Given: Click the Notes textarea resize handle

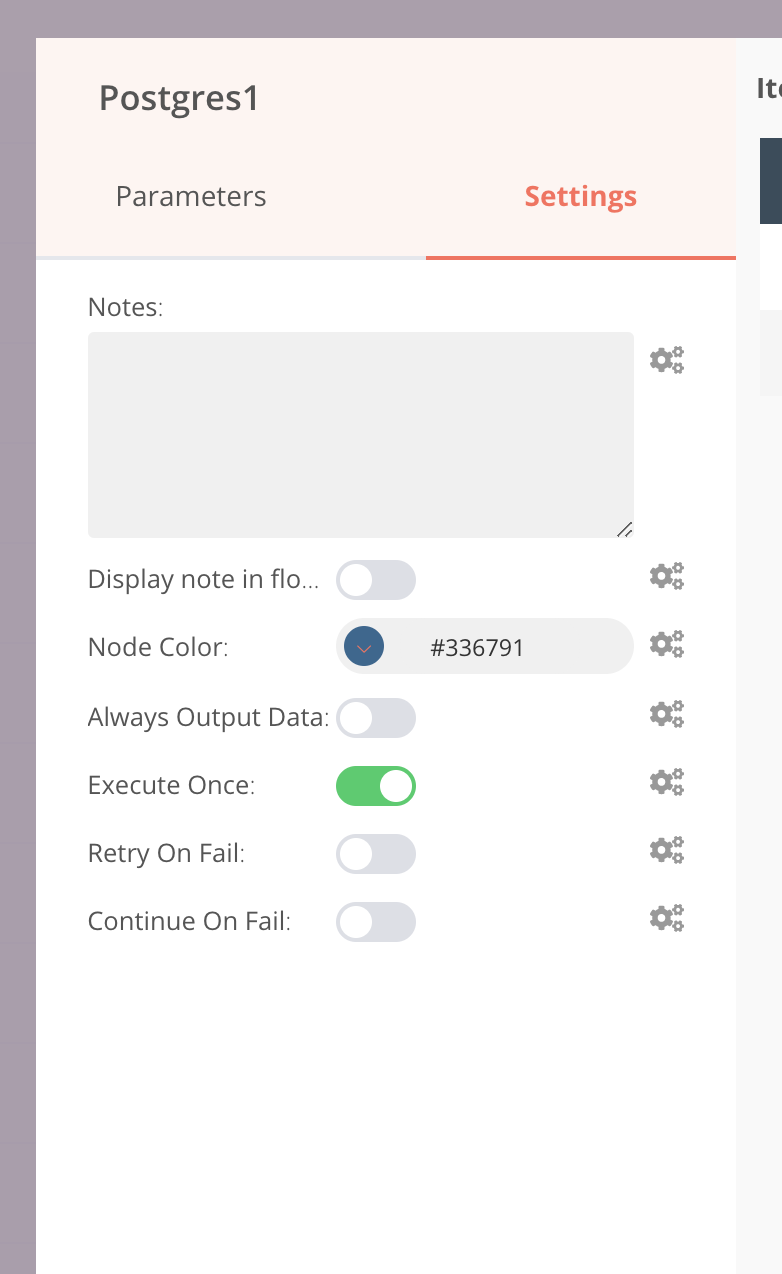Looking at the screenshot, I should tap(624, 529).
